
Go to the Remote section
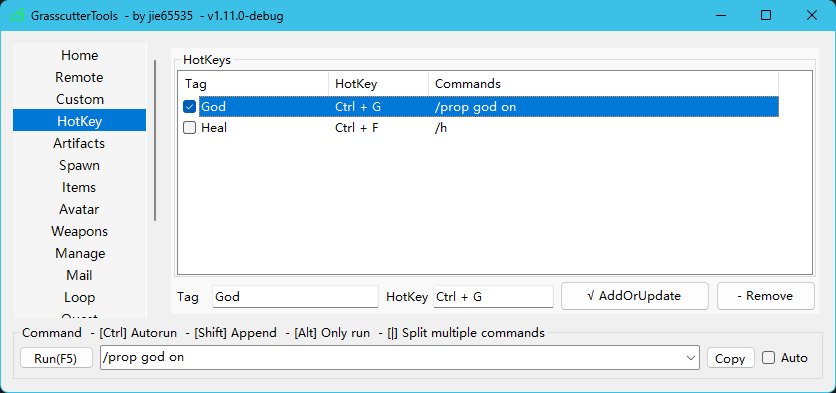point(79,77)
